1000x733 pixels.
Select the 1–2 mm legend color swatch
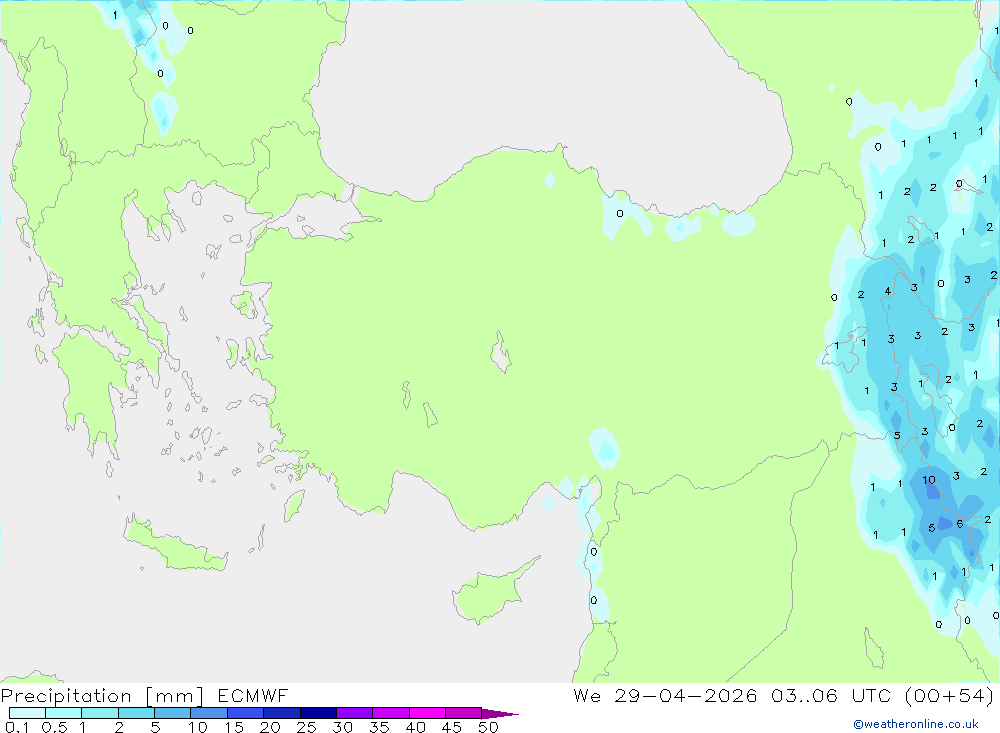99,713
